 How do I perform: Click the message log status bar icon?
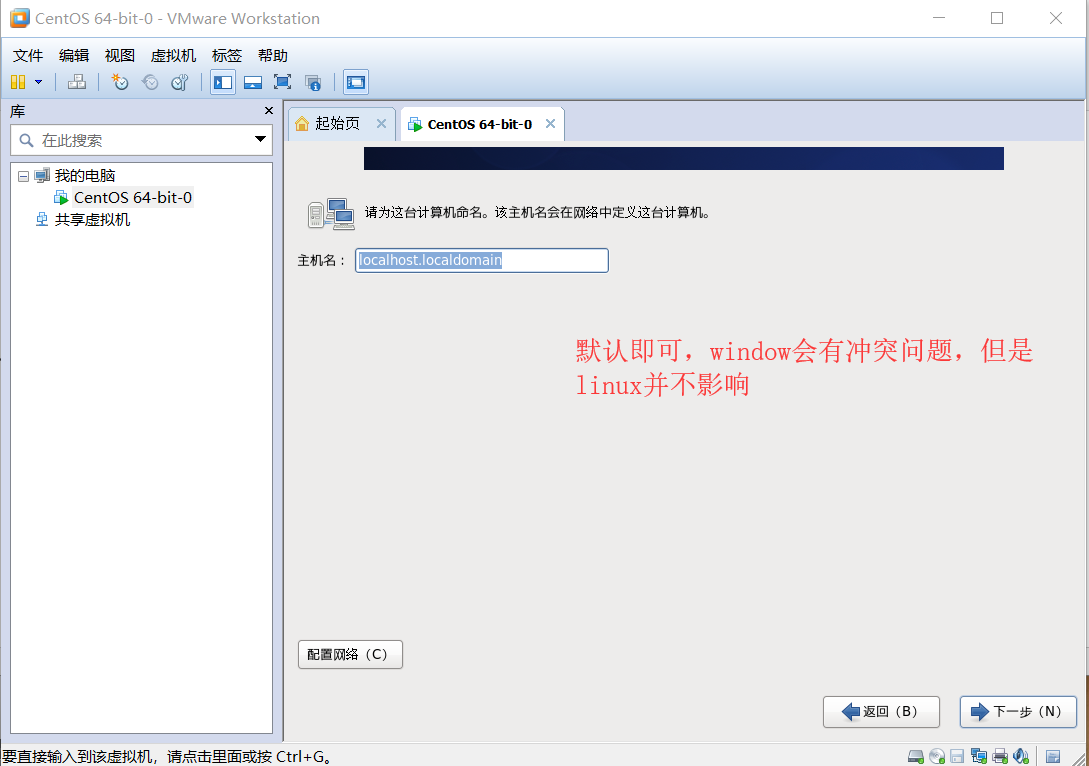point(1053,756)
